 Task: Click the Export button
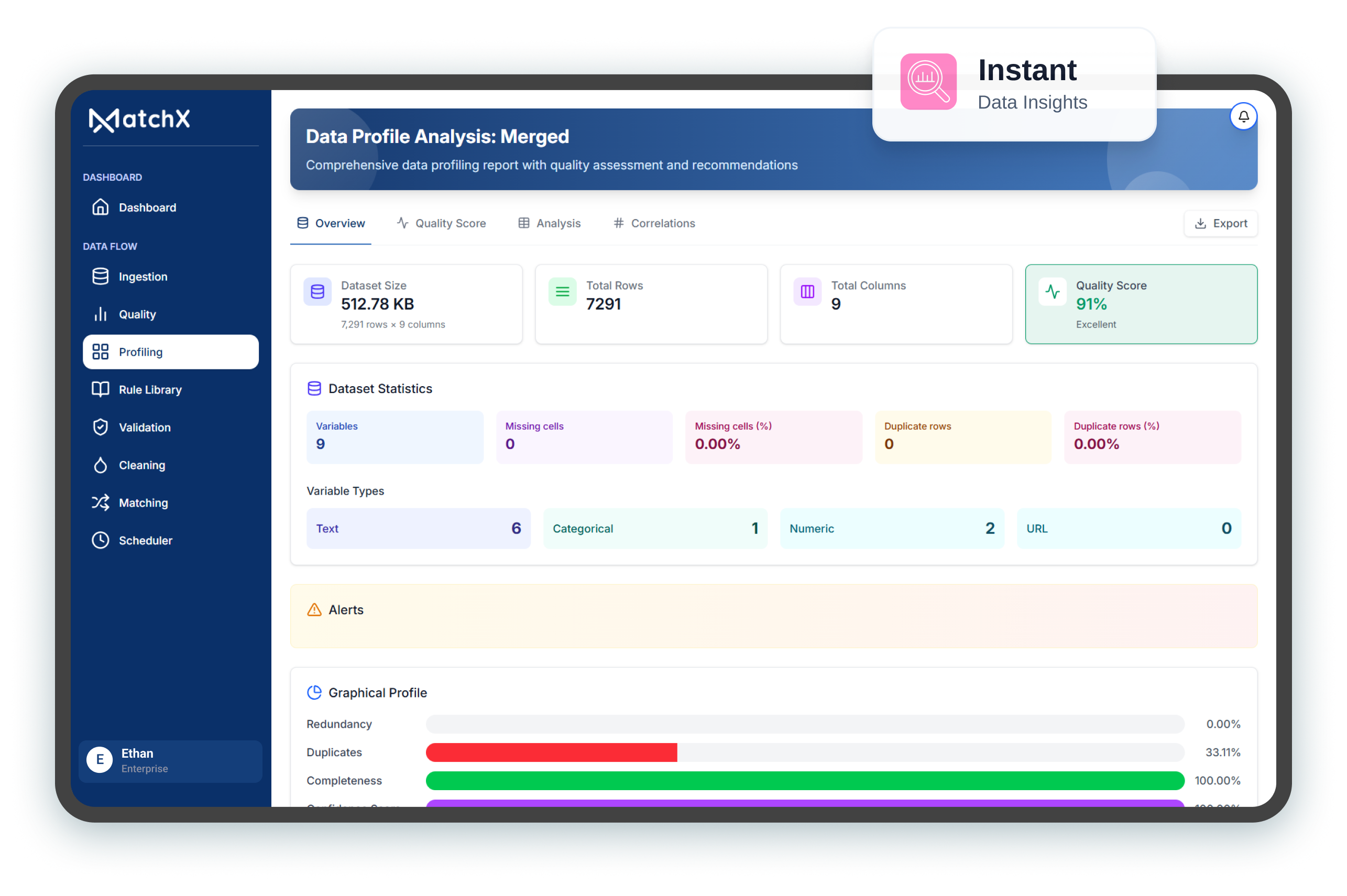click(x=1220, y=223)
